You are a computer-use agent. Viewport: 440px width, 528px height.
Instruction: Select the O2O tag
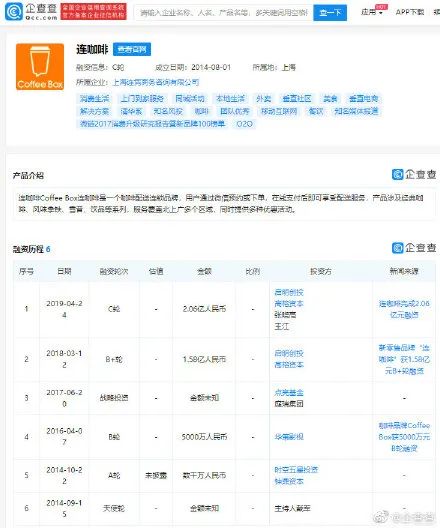coord(244,124)
